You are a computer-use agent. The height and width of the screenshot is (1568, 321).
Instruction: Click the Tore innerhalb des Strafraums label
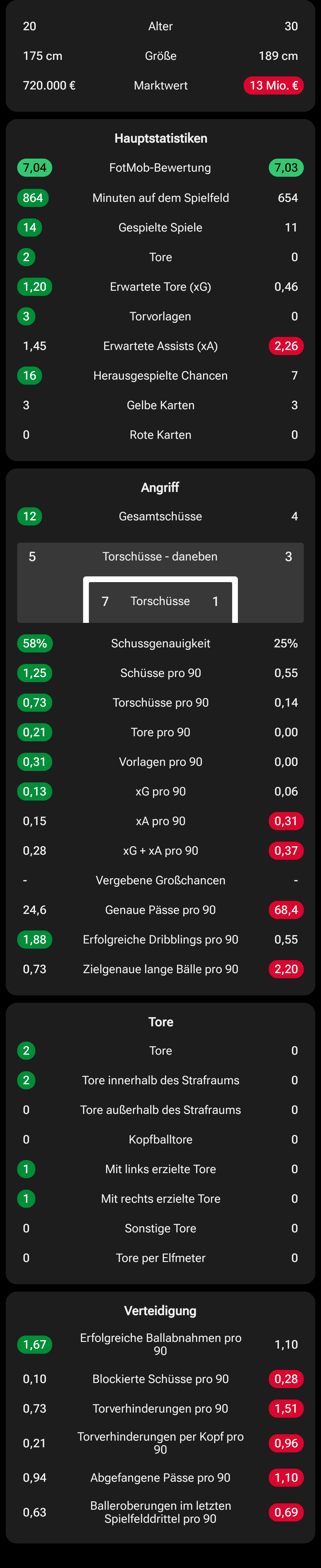coord(160,1080)
